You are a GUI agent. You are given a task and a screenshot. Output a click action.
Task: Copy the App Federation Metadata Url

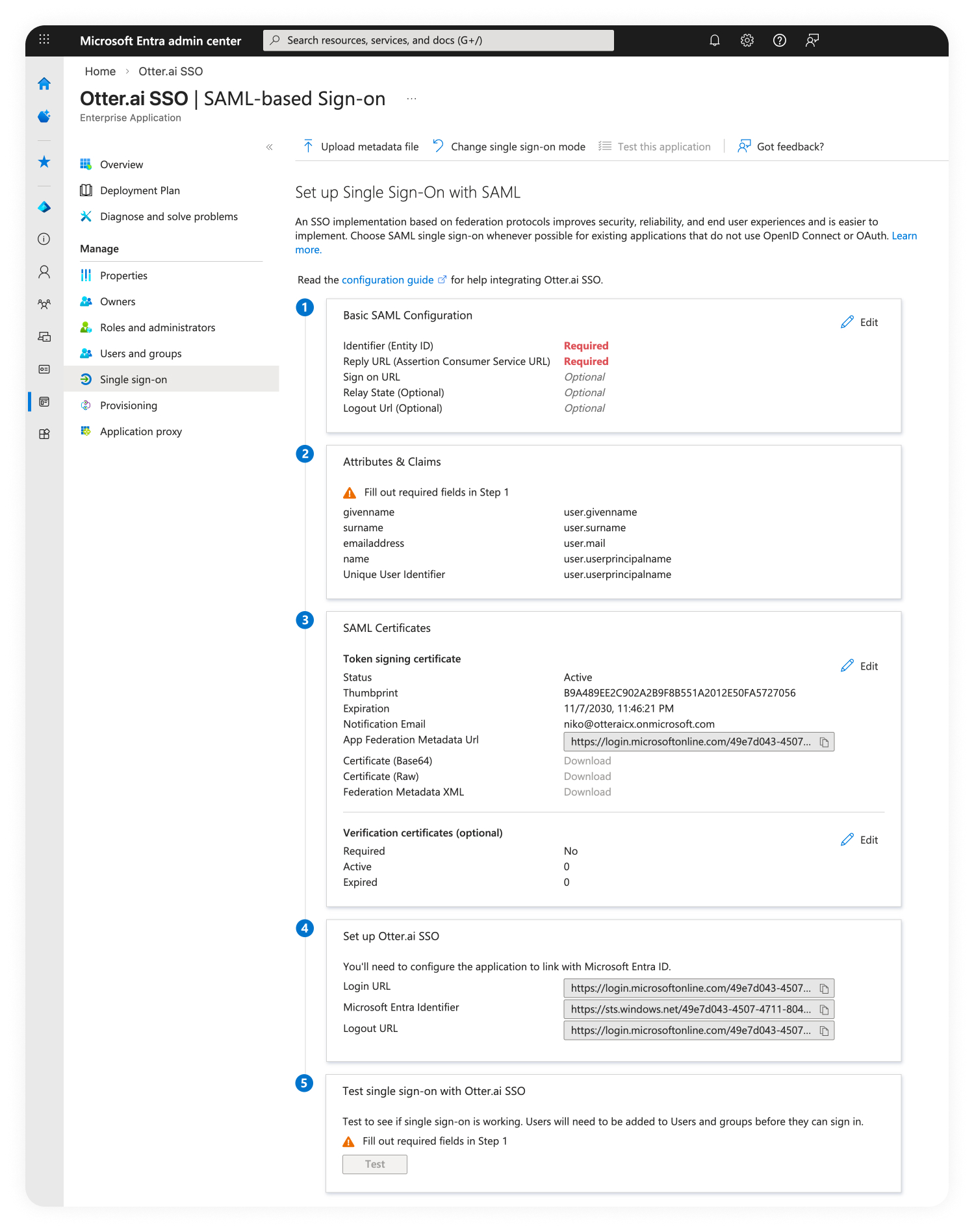824,742
